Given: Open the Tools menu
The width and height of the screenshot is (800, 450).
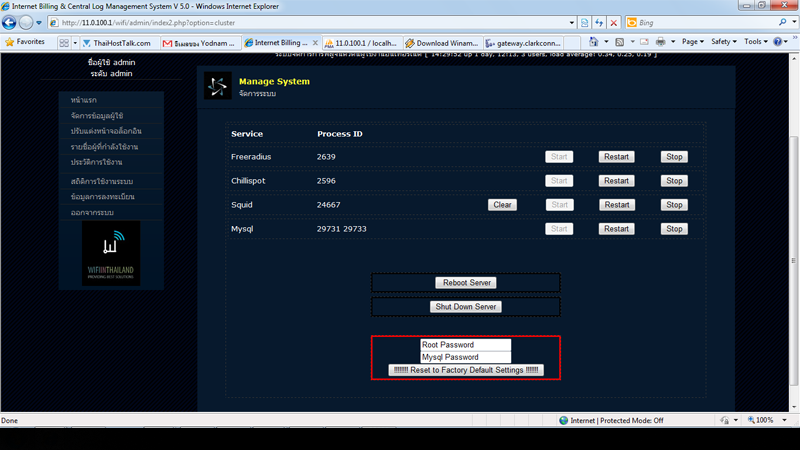Looking at the screenshot, I should (x=756, y=42).
